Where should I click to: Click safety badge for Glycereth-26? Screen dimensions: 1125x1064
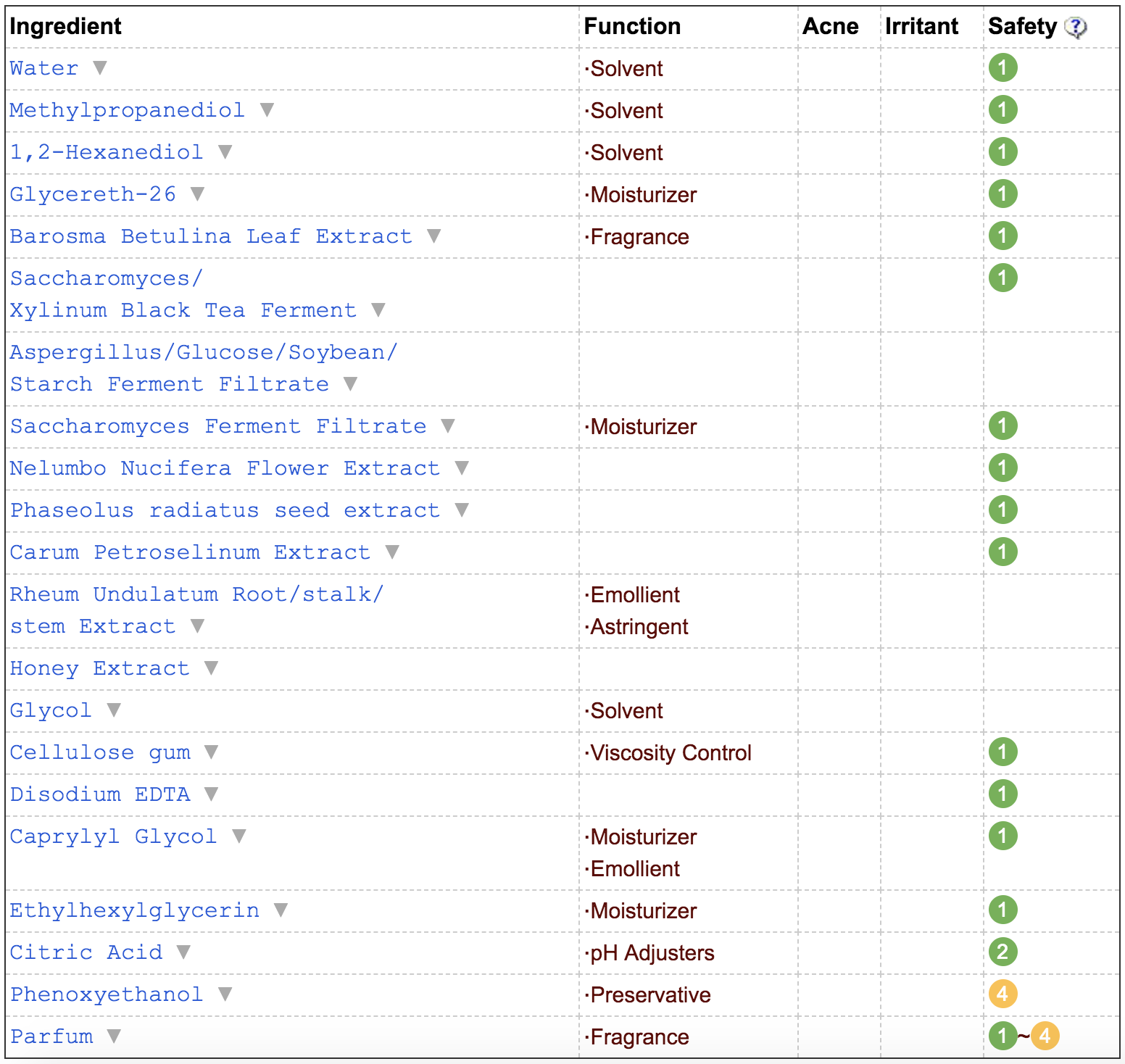point(1003,194)
